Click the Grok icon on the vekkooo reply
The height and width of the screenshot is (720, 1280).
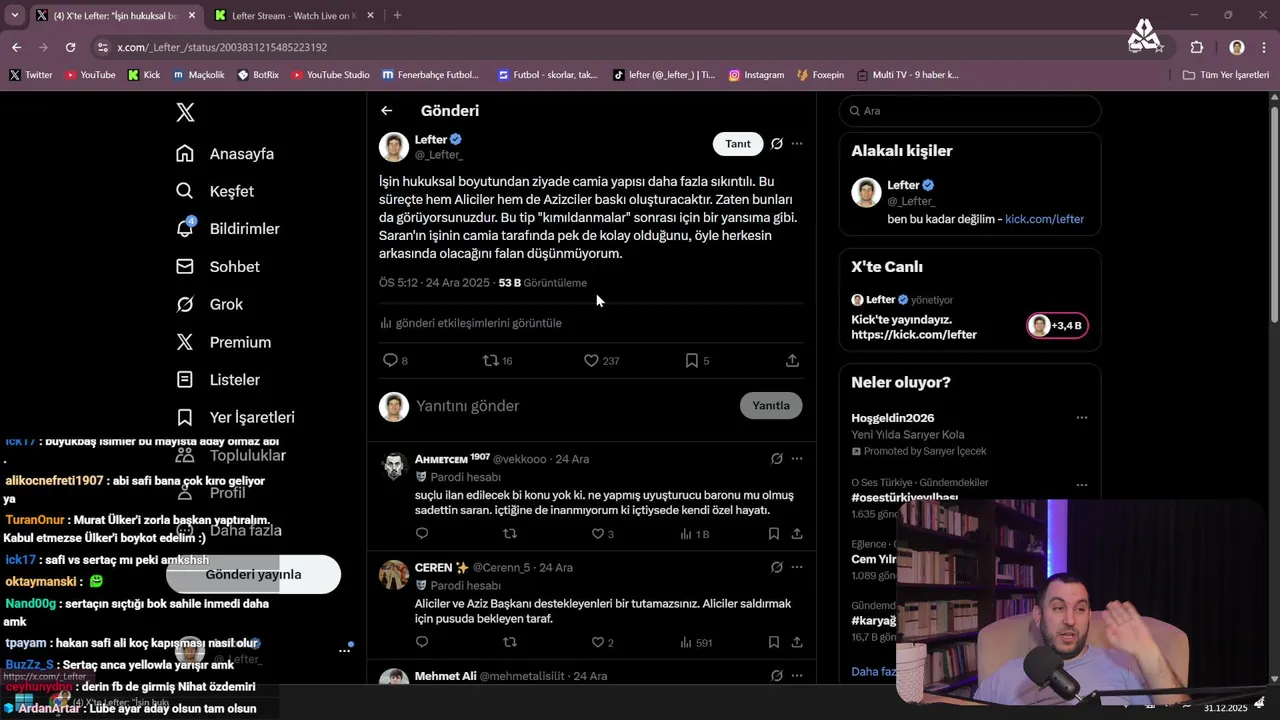(x=777, y=459)
